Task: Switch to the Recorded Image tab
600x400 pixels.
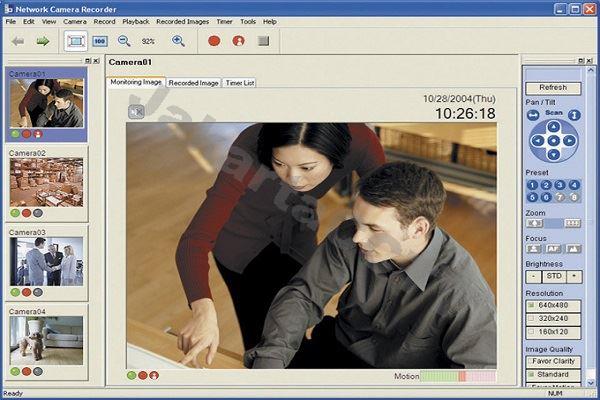Action: pos(193,82)
